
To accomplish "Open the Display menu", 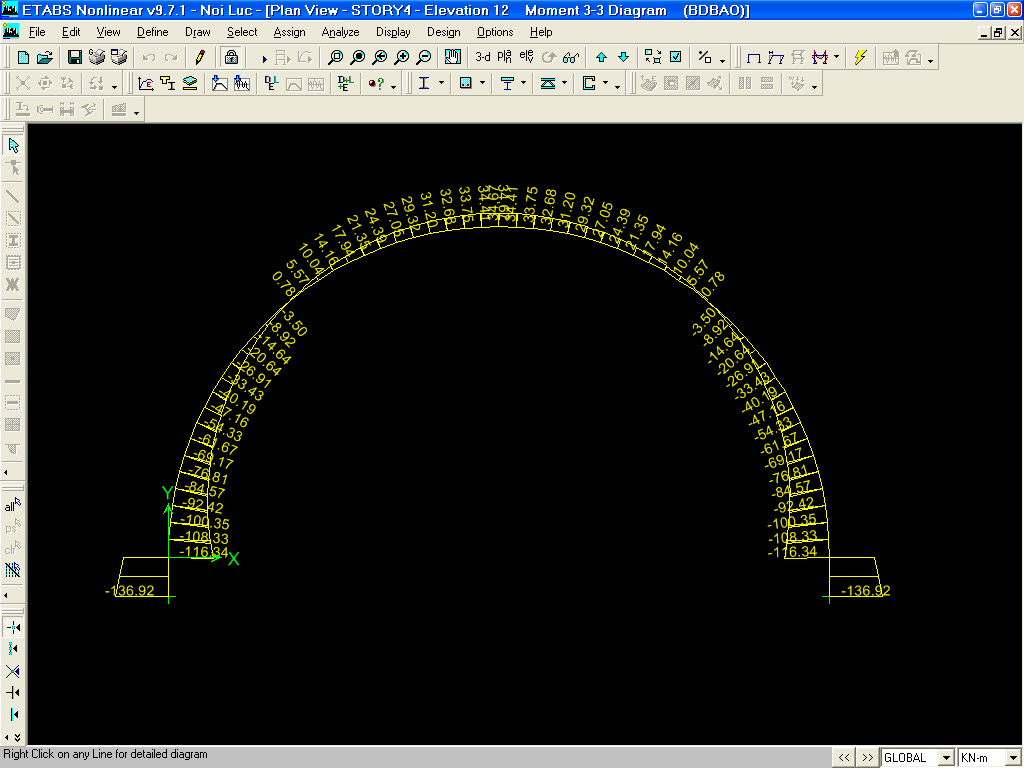I will pyautogui.click(x=393, y=32).
